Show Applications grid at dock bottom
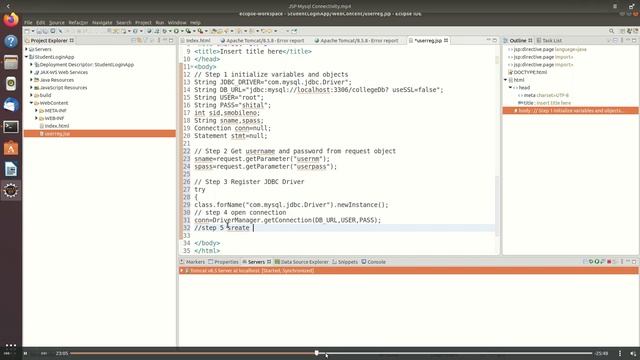 [x=11, y=345]
